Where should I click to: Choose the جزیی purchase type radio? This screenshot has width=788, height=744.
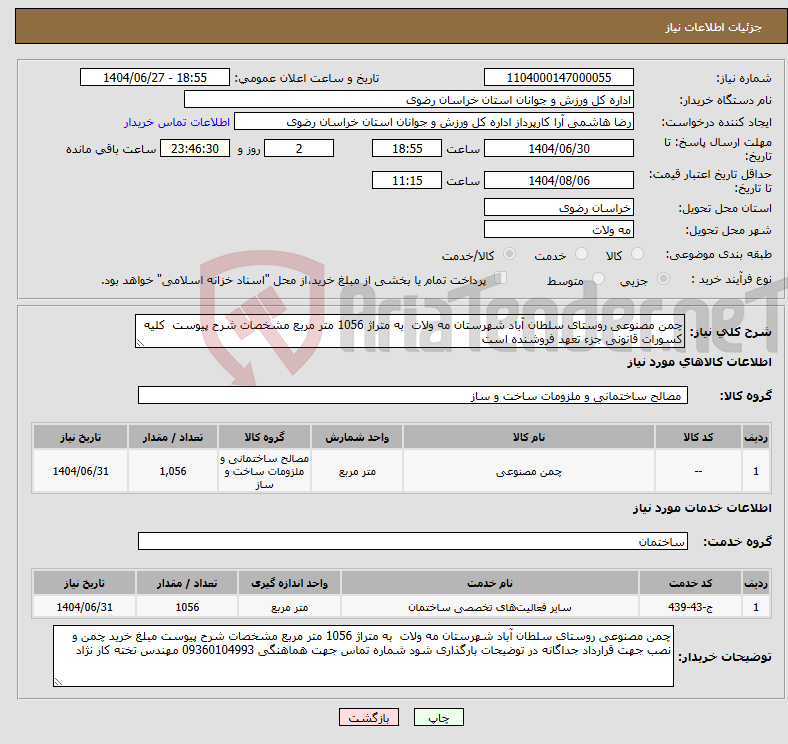coord(663,278)
